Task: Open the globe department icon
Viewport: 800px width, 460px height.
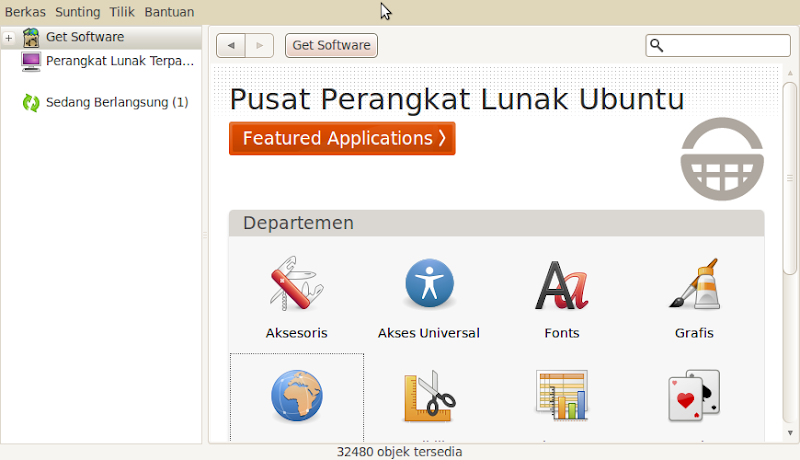Action: coord(296,396)
